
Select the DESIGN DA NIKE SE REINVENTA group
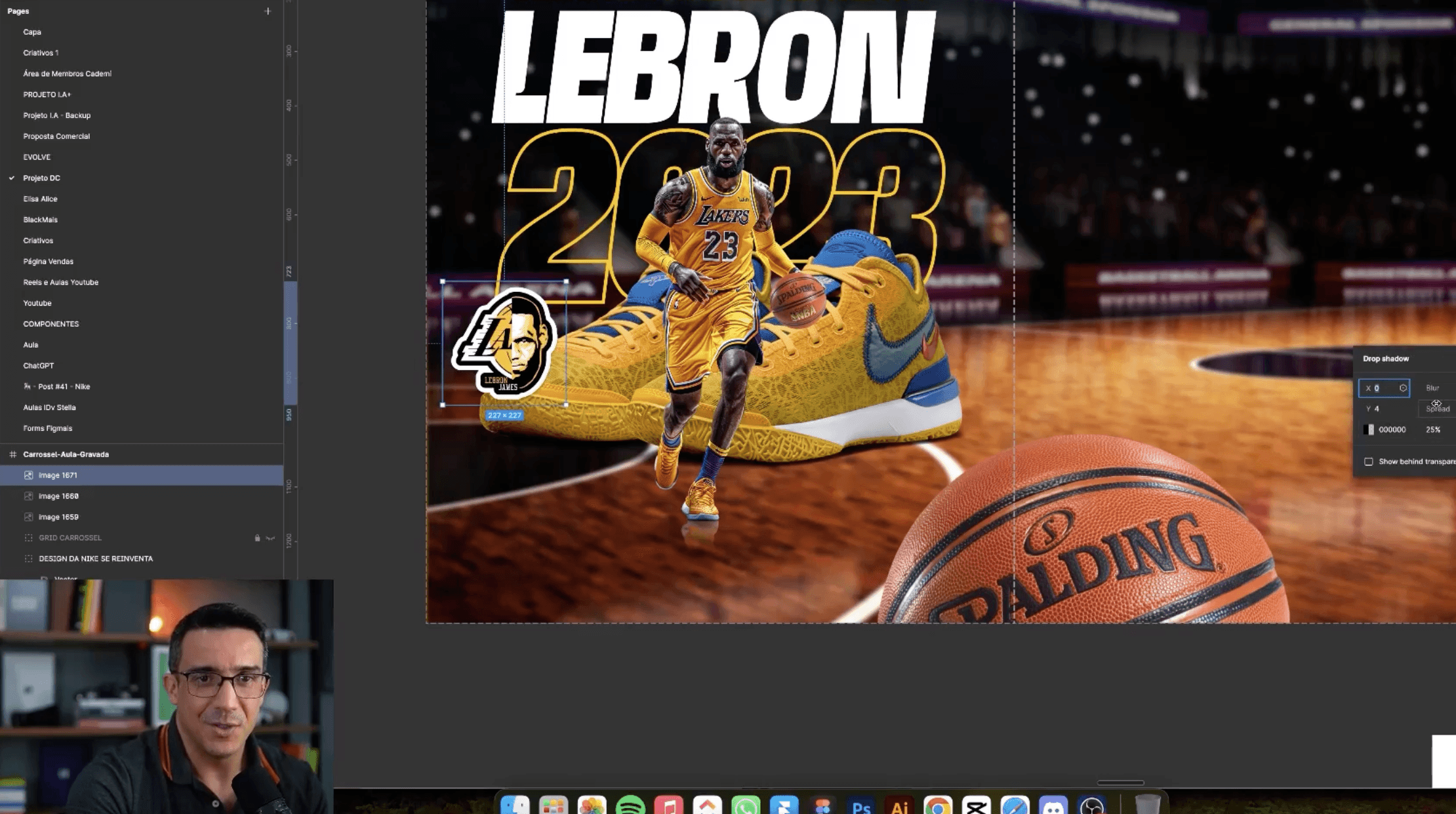96,559
